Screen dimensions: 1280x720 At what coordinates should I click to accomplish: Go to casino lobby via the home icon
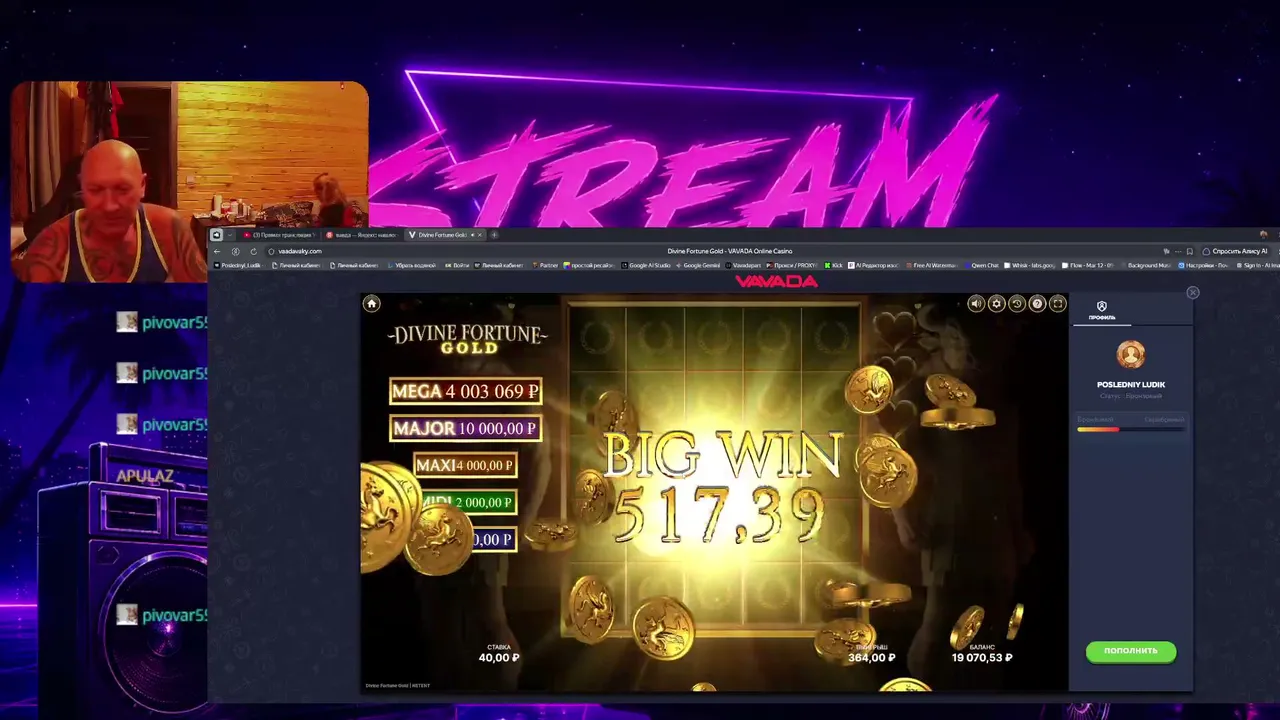pos(372,304)
